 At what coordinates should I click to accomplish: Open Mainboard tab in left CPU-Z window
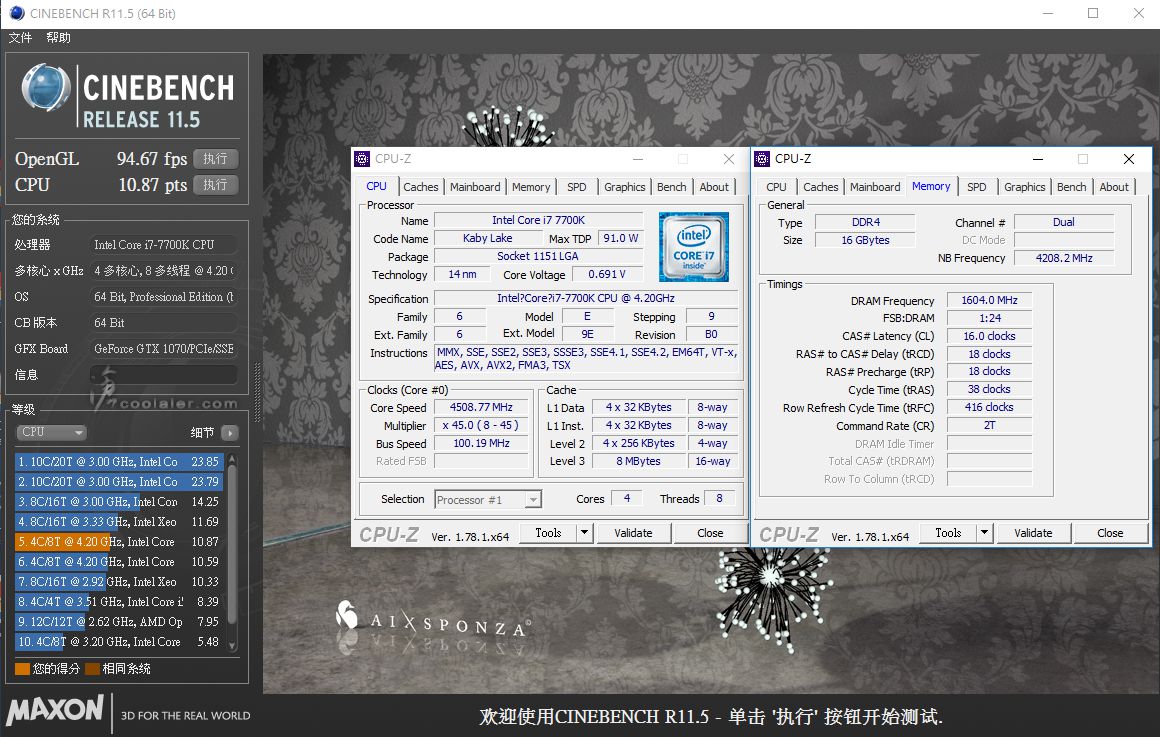[x=475, y=187]
